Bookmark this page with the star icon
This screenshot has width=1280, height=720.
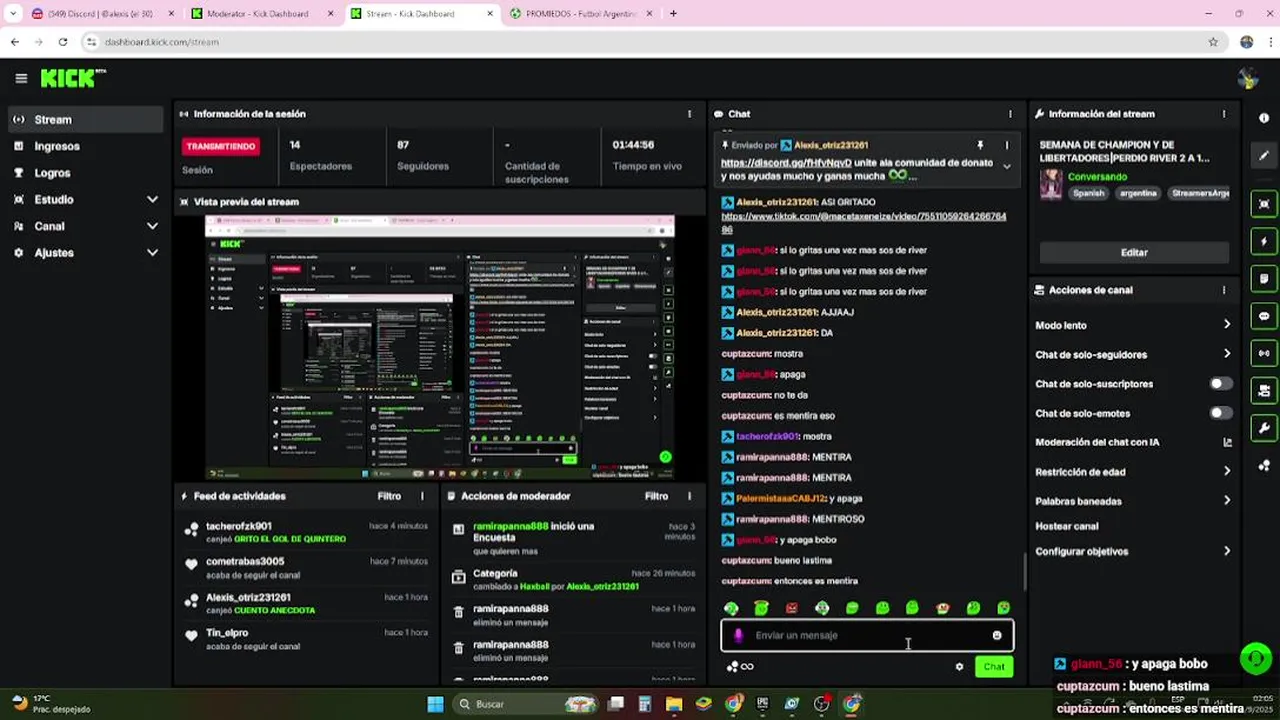1213,42
